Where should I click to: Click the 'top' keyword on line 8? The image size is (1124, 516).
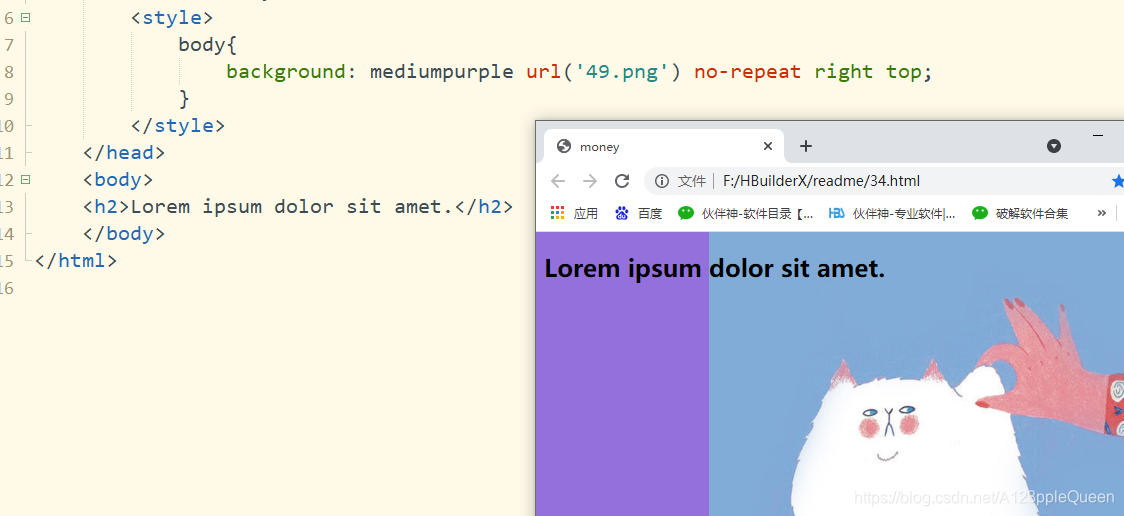click(903, 72)
